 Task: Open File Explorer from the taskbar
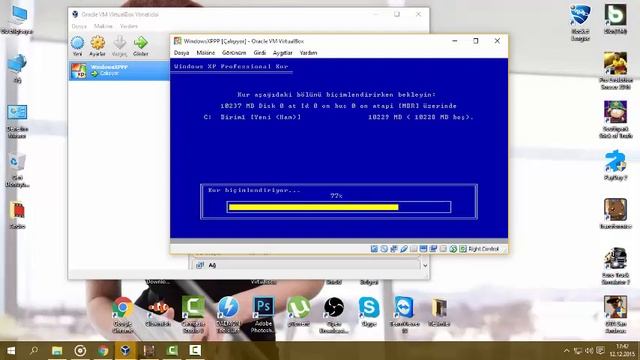(x=57, y=351)
